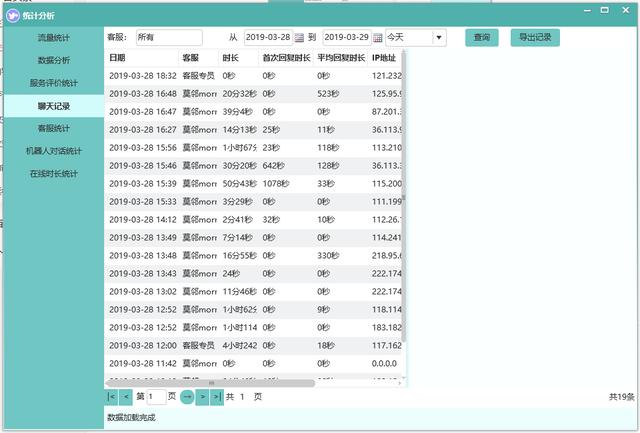The height and width of the screenshot is (433, 640).
Task: Select the row dated 2019-03-28 11:42
Action: point(253,363)
